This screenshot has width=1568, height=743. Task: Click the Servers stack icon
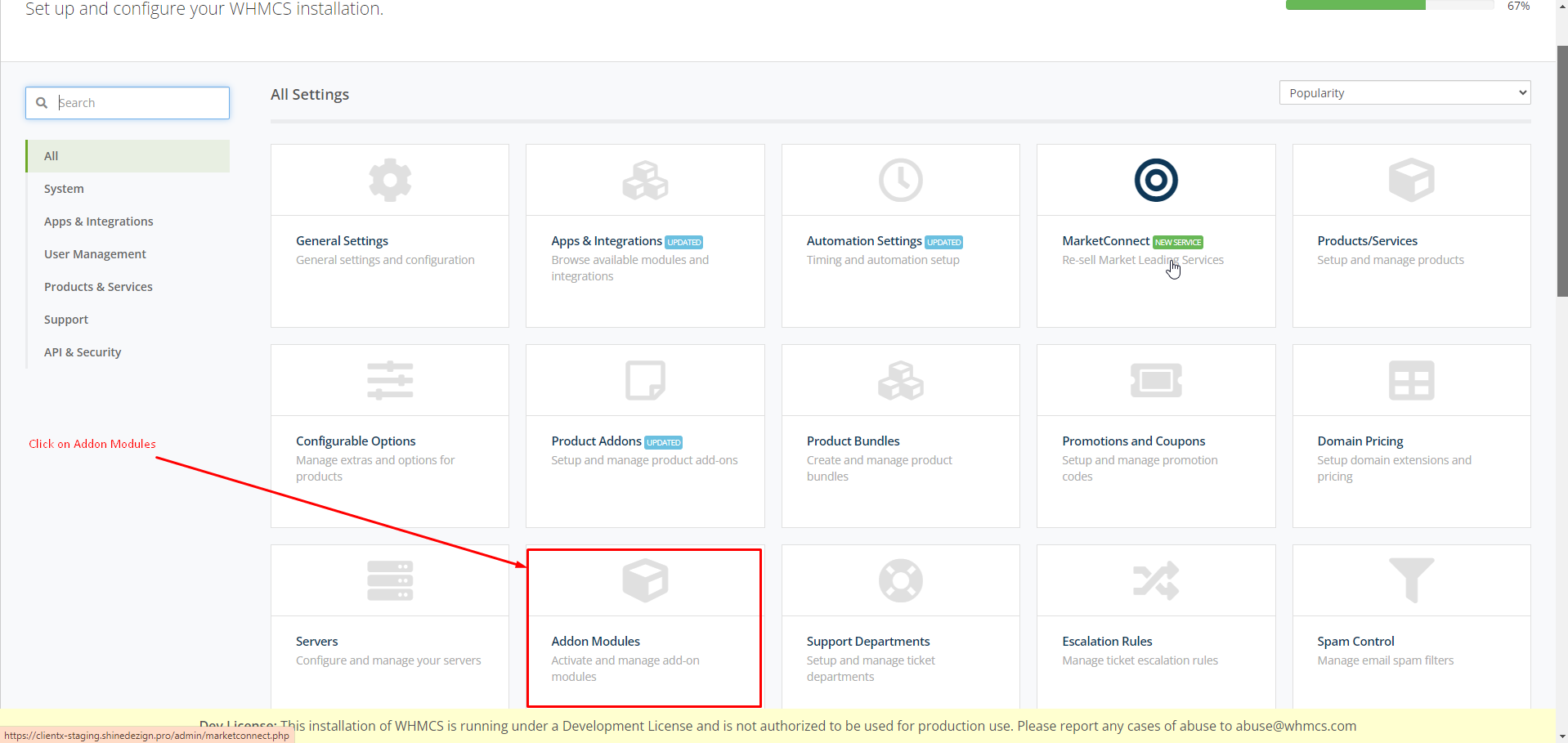[x=390, y=580]
